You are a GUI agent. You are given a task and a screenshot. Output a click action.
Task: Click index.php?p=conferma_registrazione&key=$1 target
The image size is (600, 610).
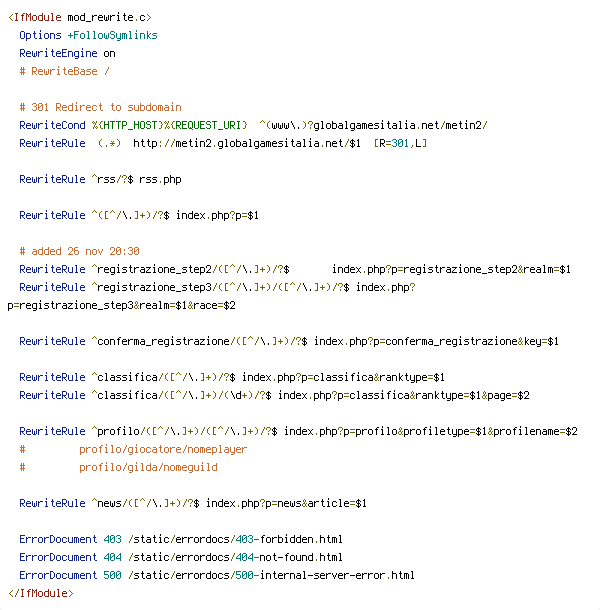pyautogui.click(x=436, y=341)
